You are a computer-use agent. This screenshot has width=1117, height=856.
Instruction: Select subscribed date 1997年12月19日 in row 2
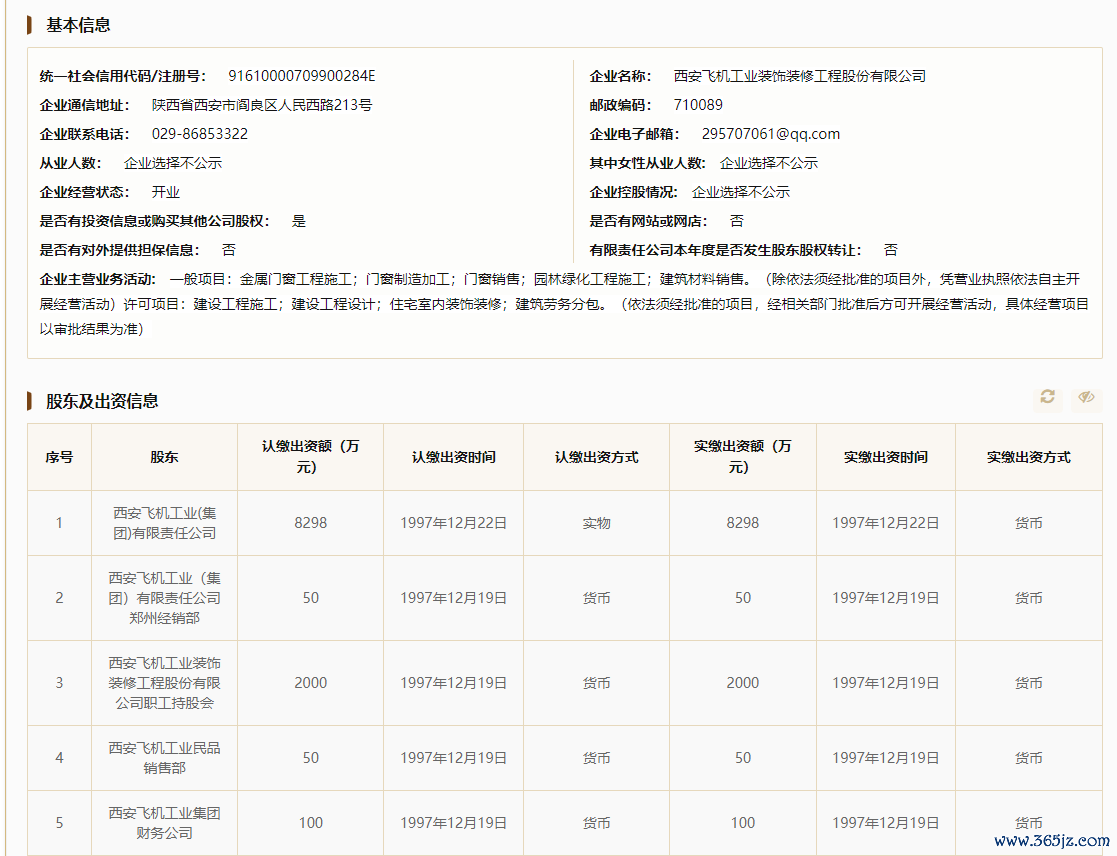(453, 598)
